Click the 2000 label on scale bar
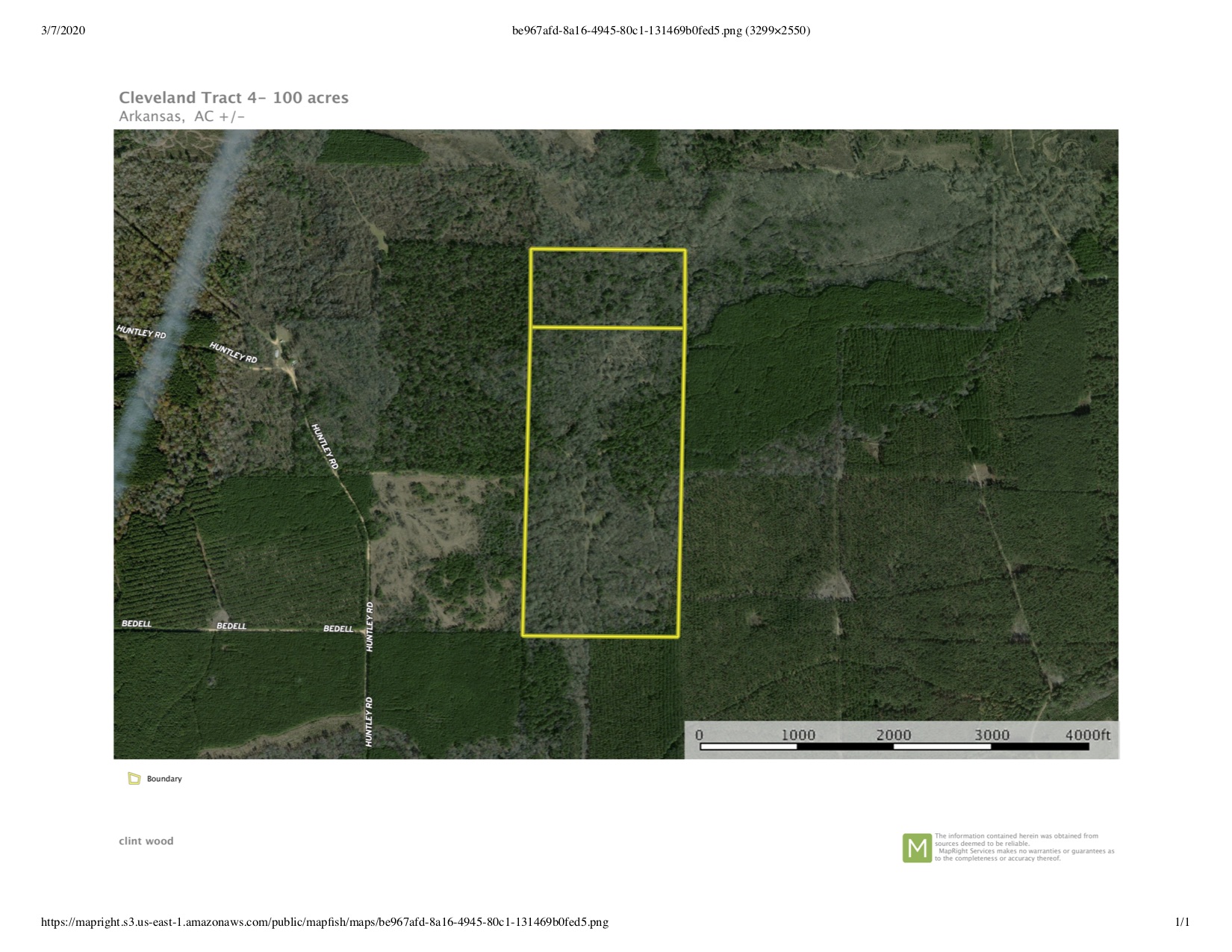Image resolution: width=1232 pixels, height=952 pixels. click(x=894, y=735)
